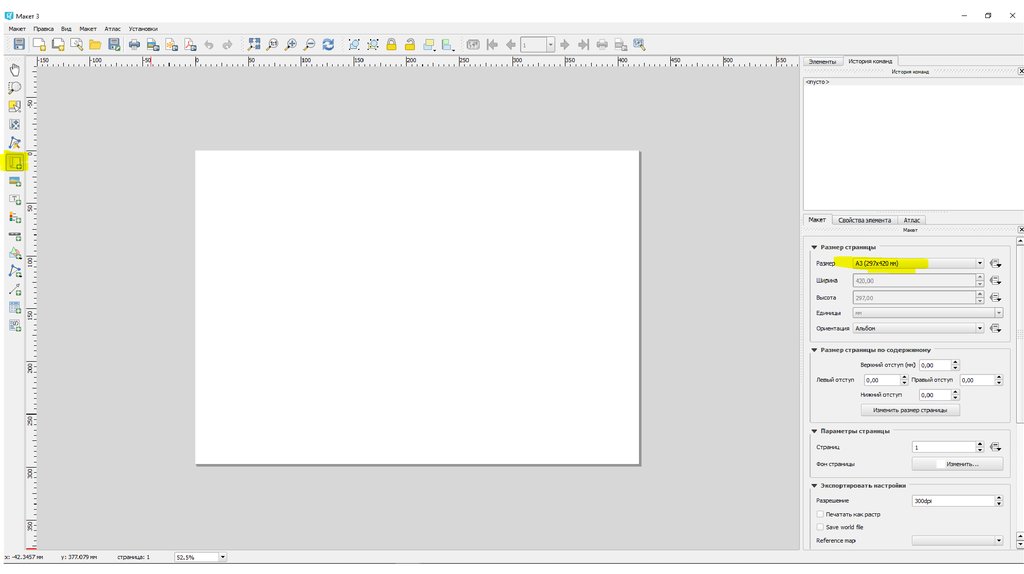
Task: Open the 'Ориентация' dropdown showing Альбом
Action: click(918, 328)
